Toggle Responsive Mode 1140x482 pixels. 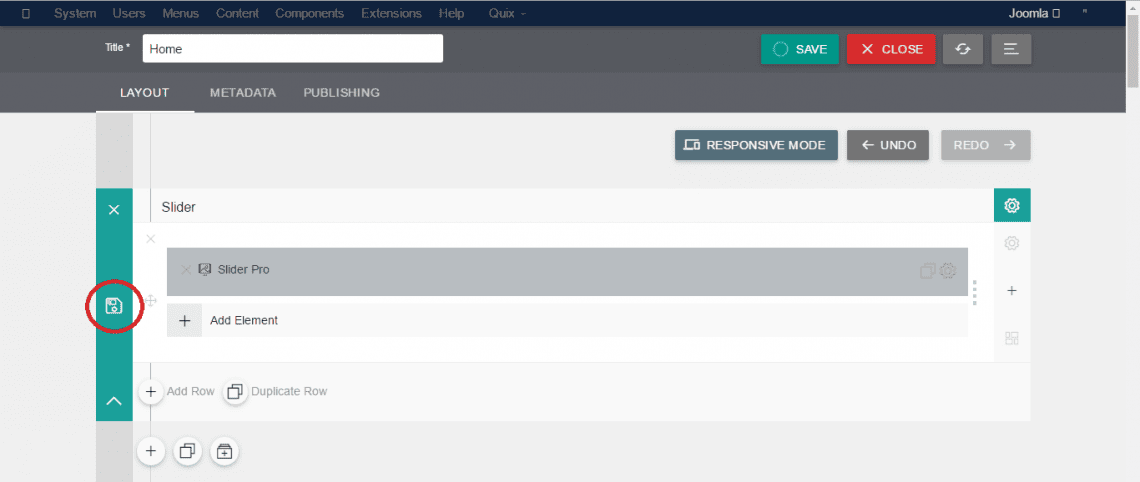[755, 145]
